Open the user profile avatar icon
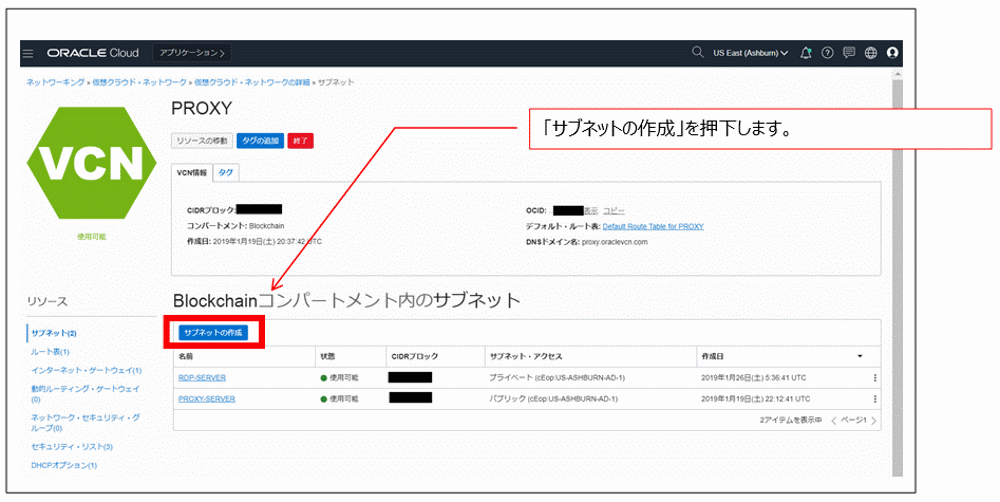Viewport: 1000px width, 502px height. pyautogui.click(x=892, y=53)
